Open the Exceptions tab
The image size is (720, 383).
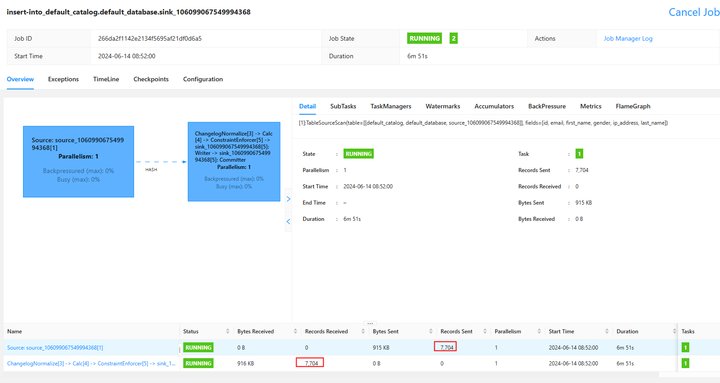click(63, 79)
